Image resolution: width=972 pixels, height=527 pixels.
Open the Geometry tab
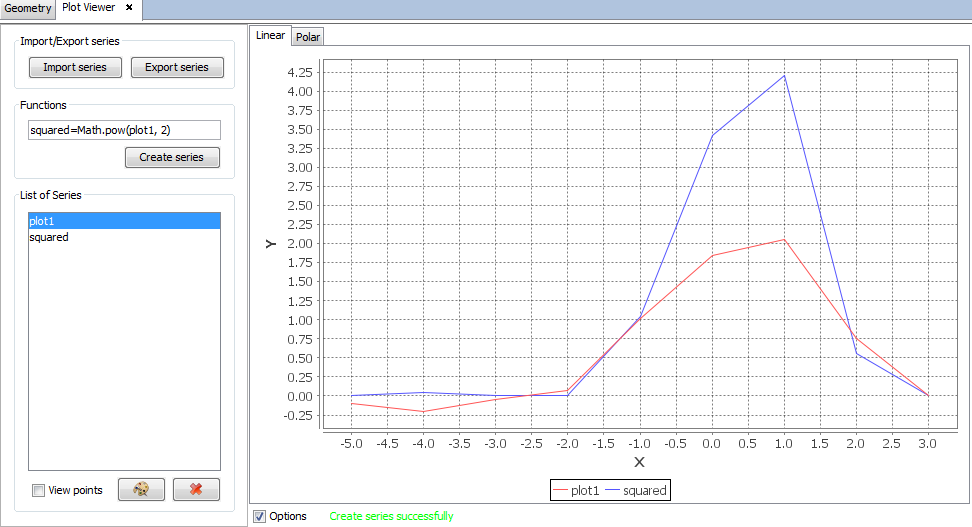click(x=27, y=8)
